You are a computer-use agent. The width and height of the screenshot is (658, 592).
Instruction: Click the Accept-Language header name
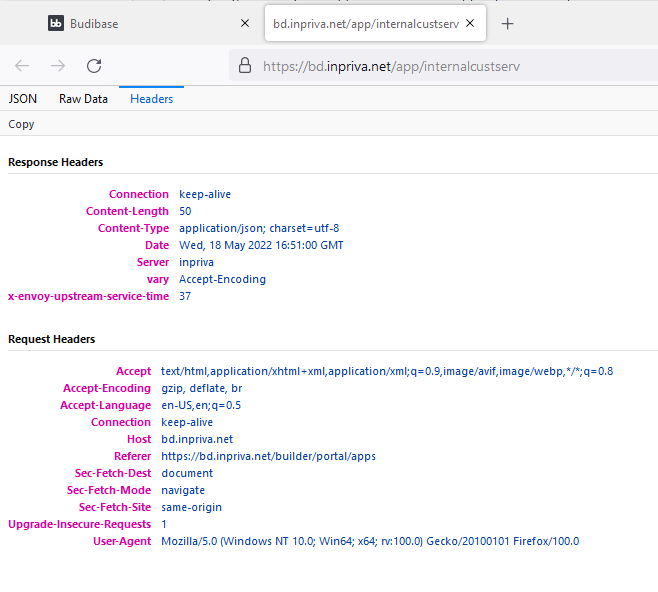pyautogui.click(x=105, y=405)
